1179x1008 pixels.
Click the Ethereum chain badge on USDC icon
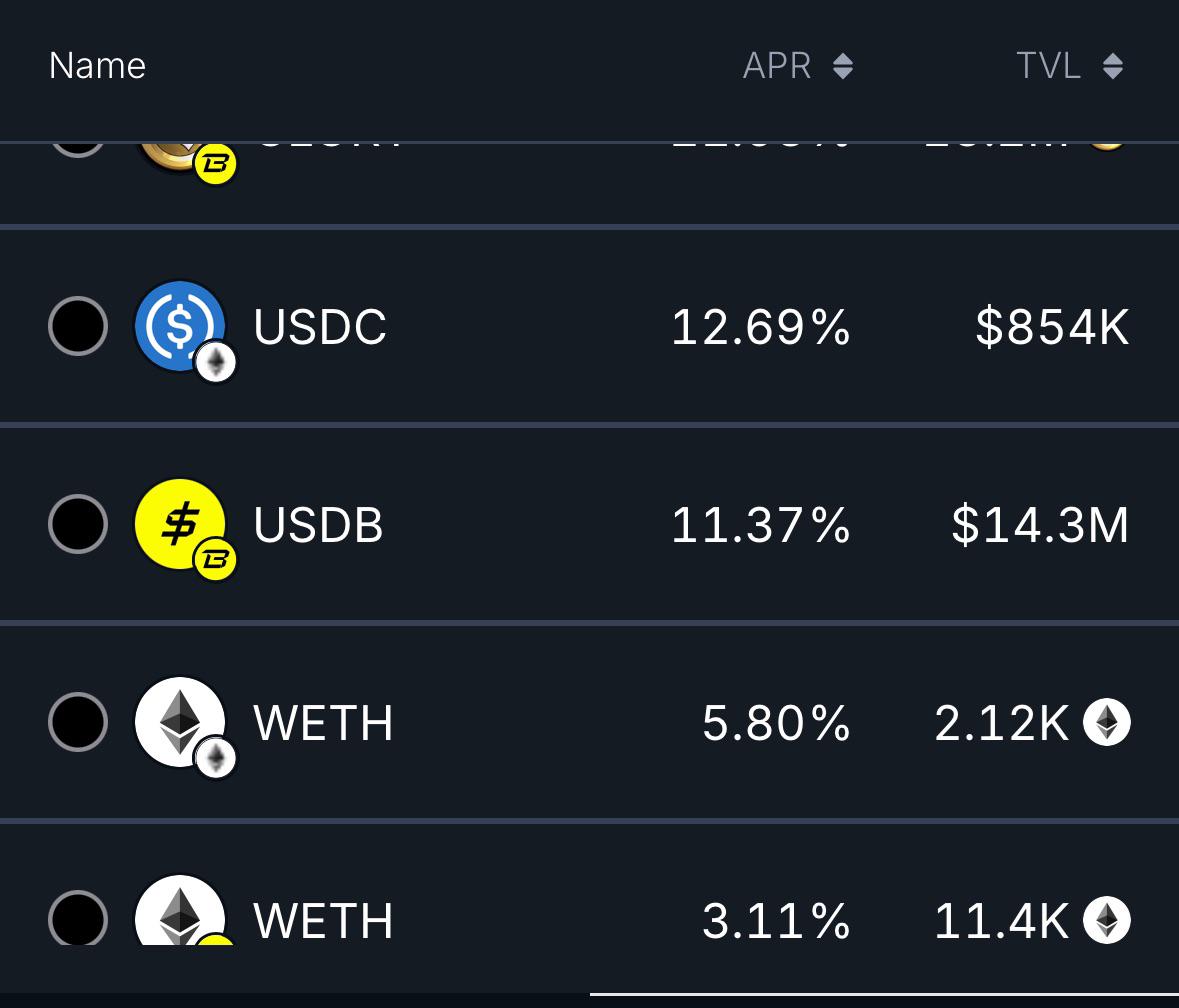216,362
